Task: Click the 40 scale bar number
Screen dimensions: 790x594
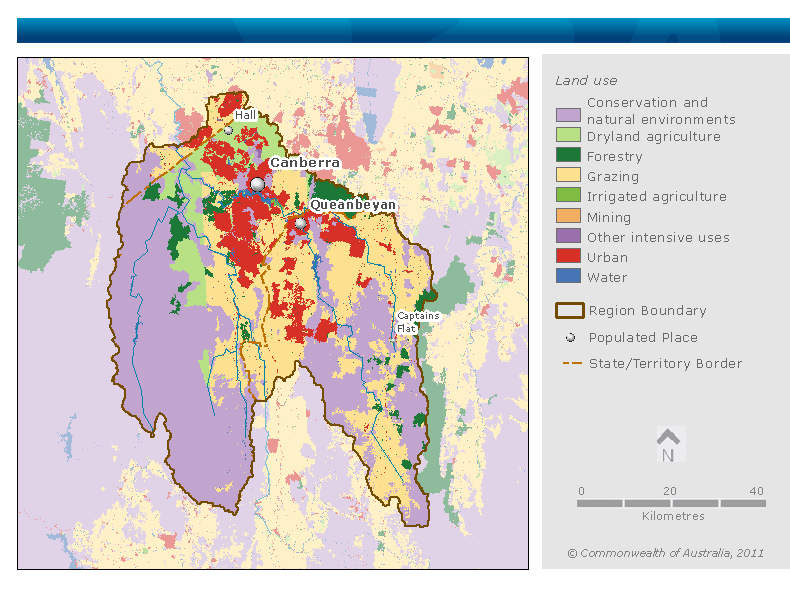Action: [757, 491]
